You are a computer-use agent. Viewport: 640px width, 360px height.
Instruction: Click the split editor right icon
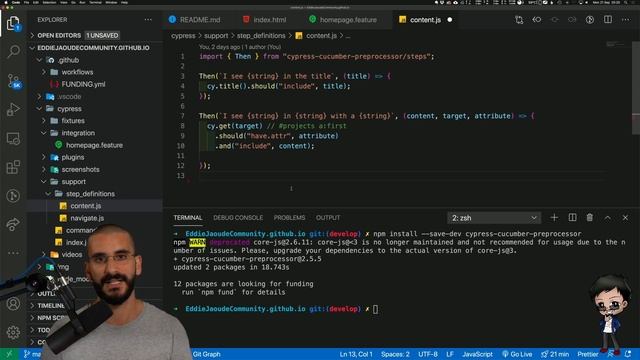pyautogui.click(x=608, y=20)
